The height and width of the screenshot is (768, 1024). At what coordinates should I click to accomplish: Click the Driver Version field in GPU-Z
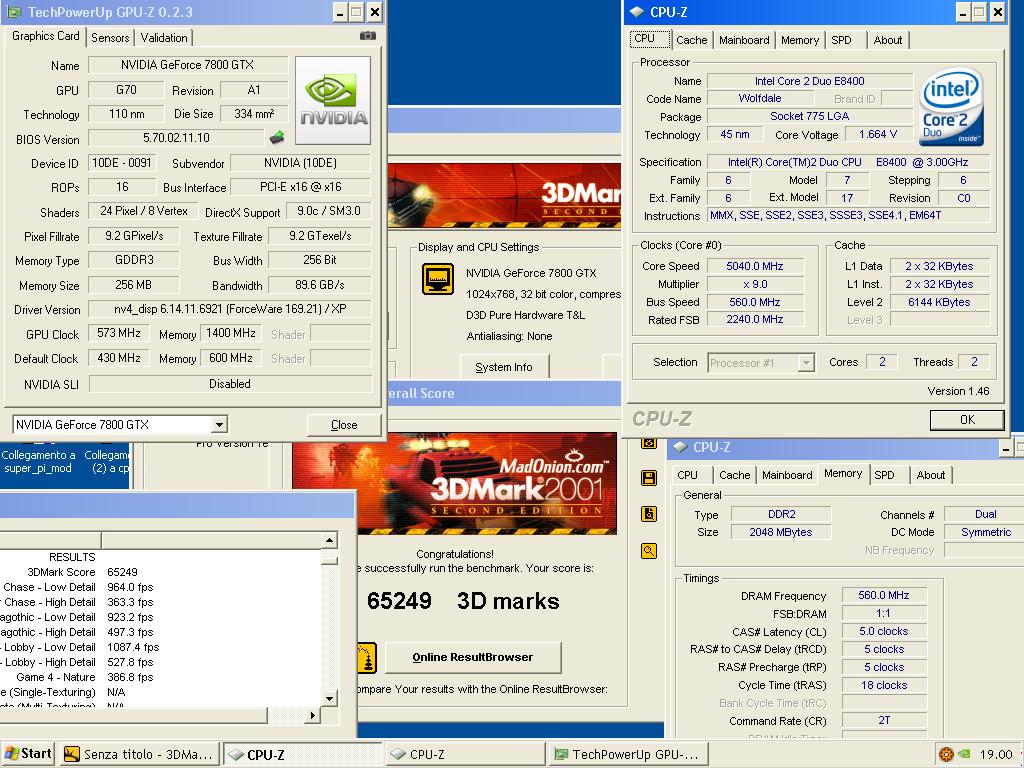(x=230, y=309)
